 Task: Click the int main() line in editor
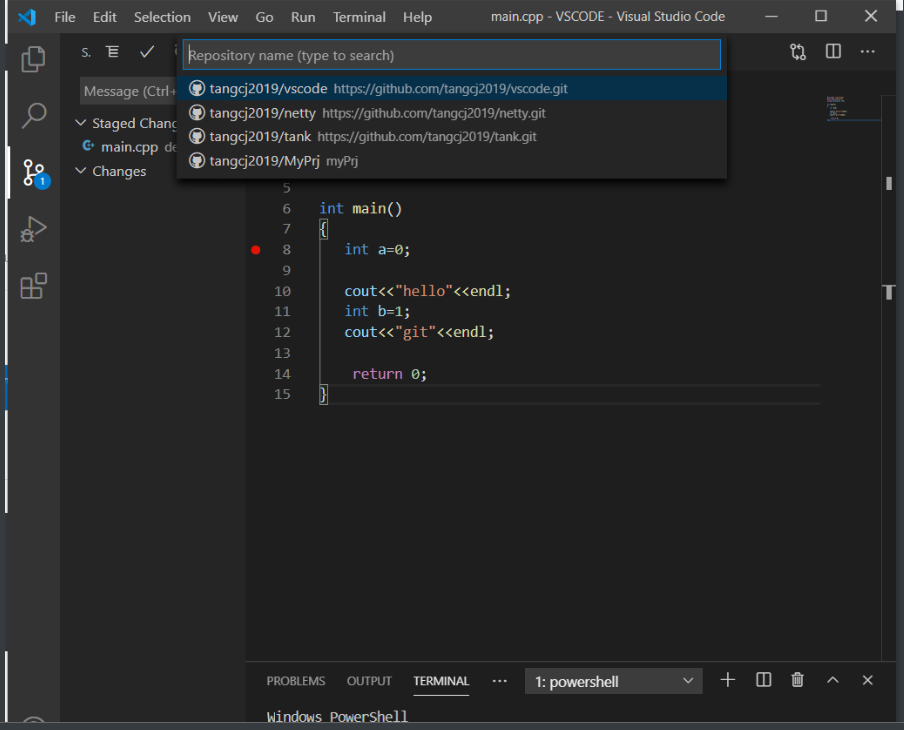pos(360,208)
